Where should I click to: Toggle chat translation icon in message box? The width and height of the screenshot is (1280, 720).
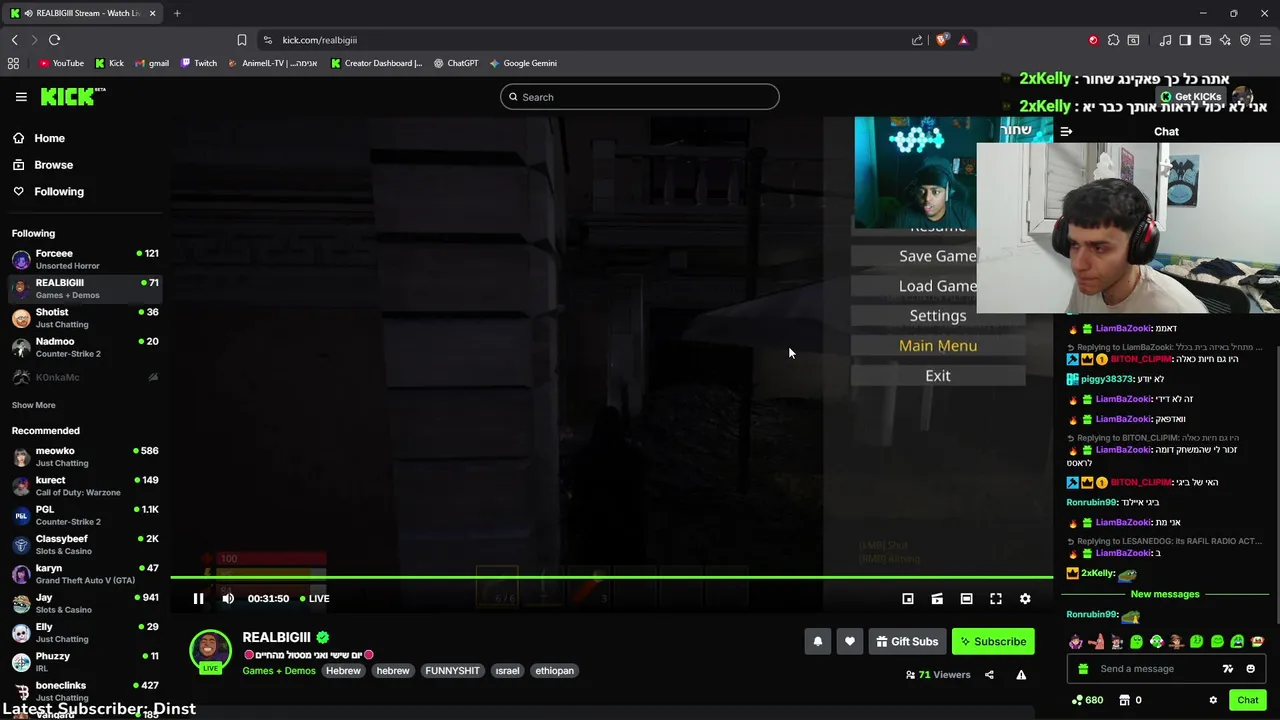click(1228, 669)
